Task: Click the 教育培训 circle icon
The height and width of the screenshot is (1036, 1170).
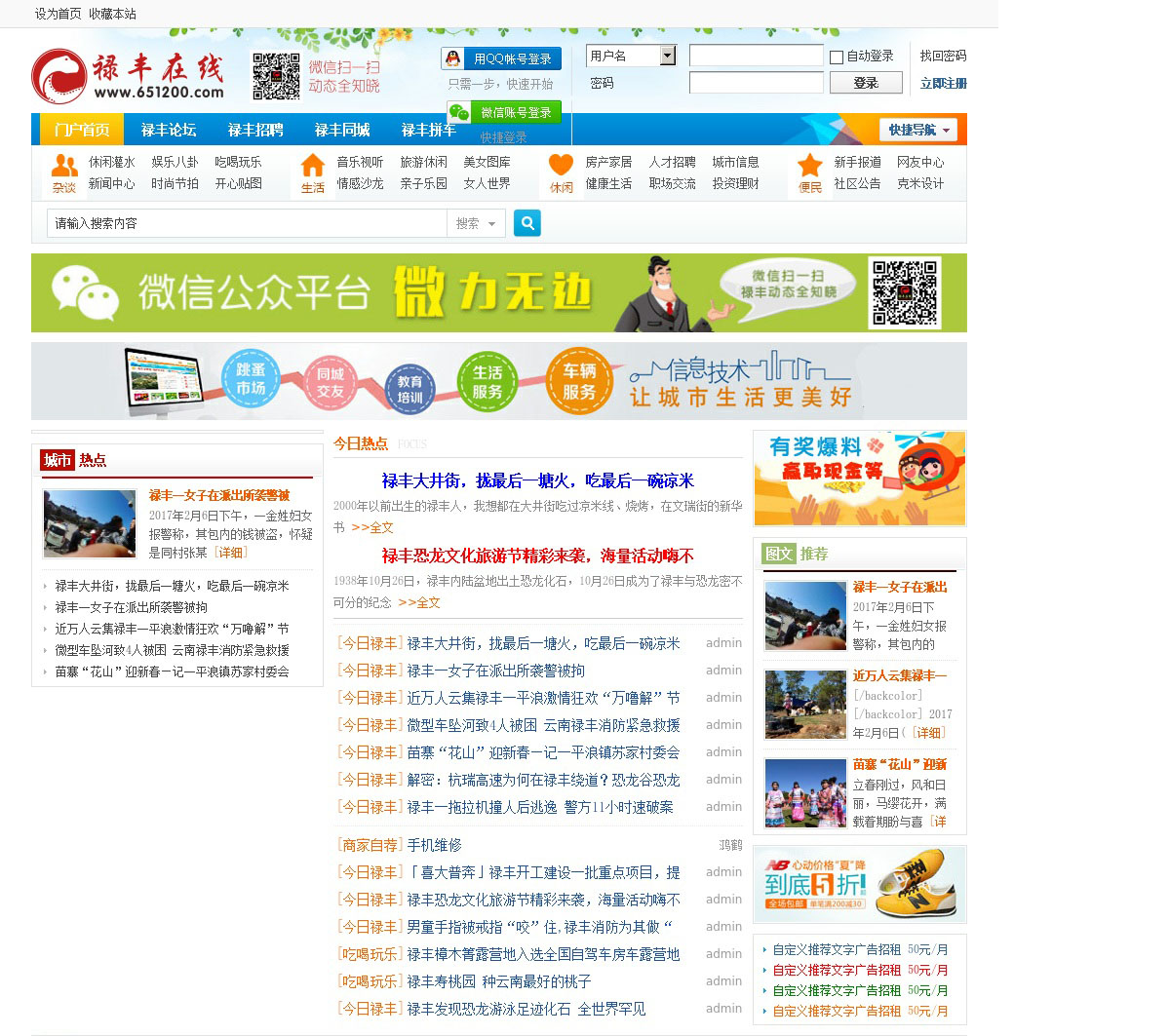Action: click(x=410, y=390)
